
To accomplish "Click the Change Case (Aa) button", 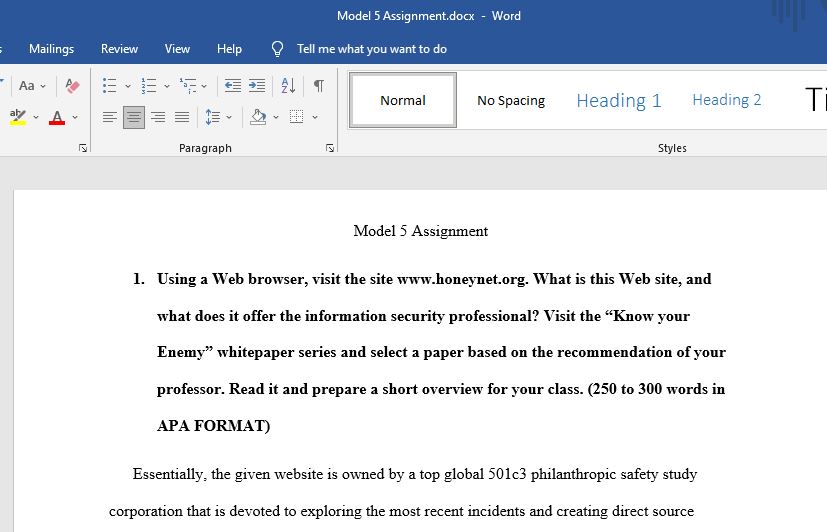I will click(x=27, y=85).
